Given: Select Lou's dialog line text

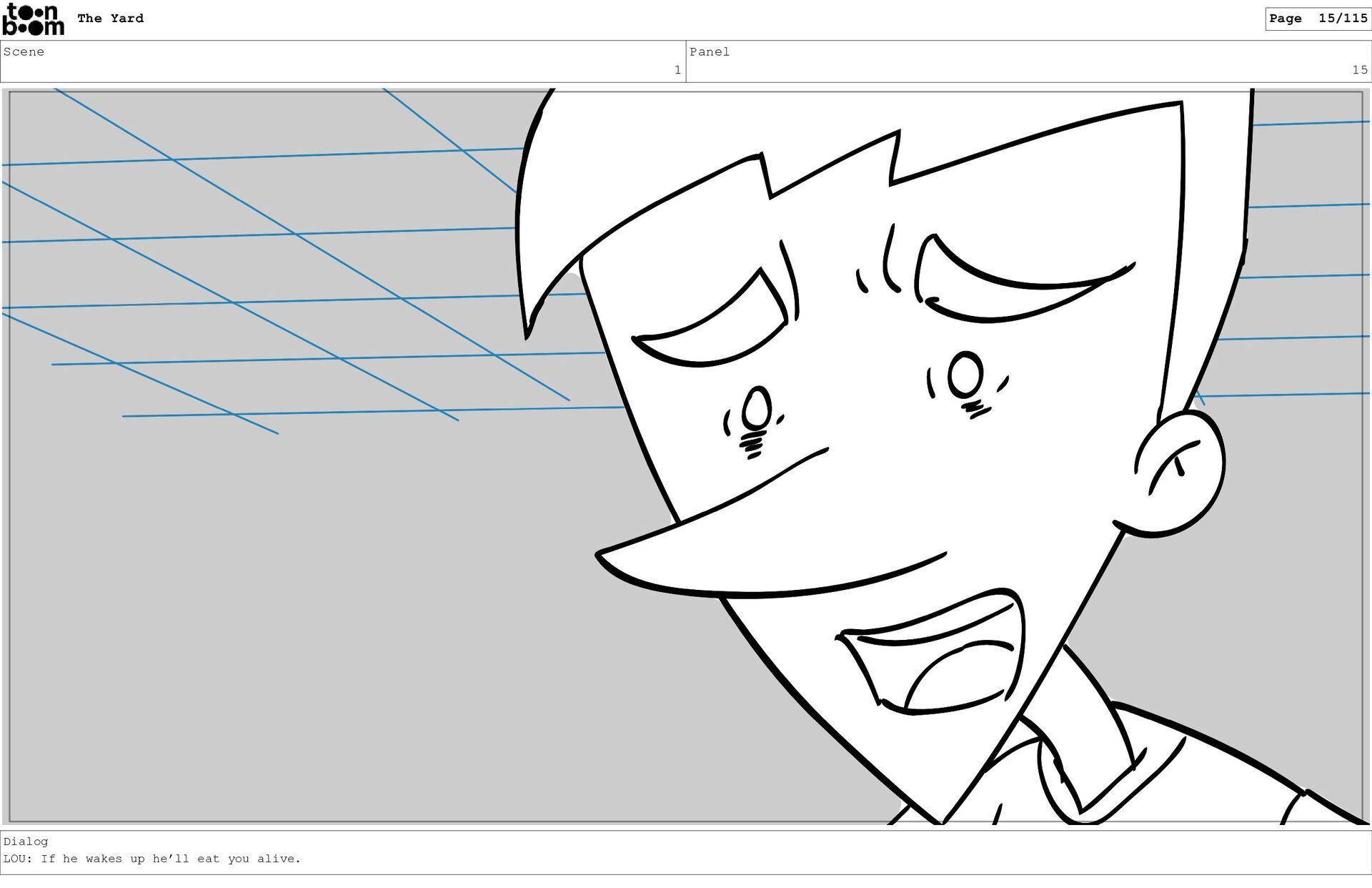Looking at the screenshot, I should pyautogui.click(x=151, y=859).
